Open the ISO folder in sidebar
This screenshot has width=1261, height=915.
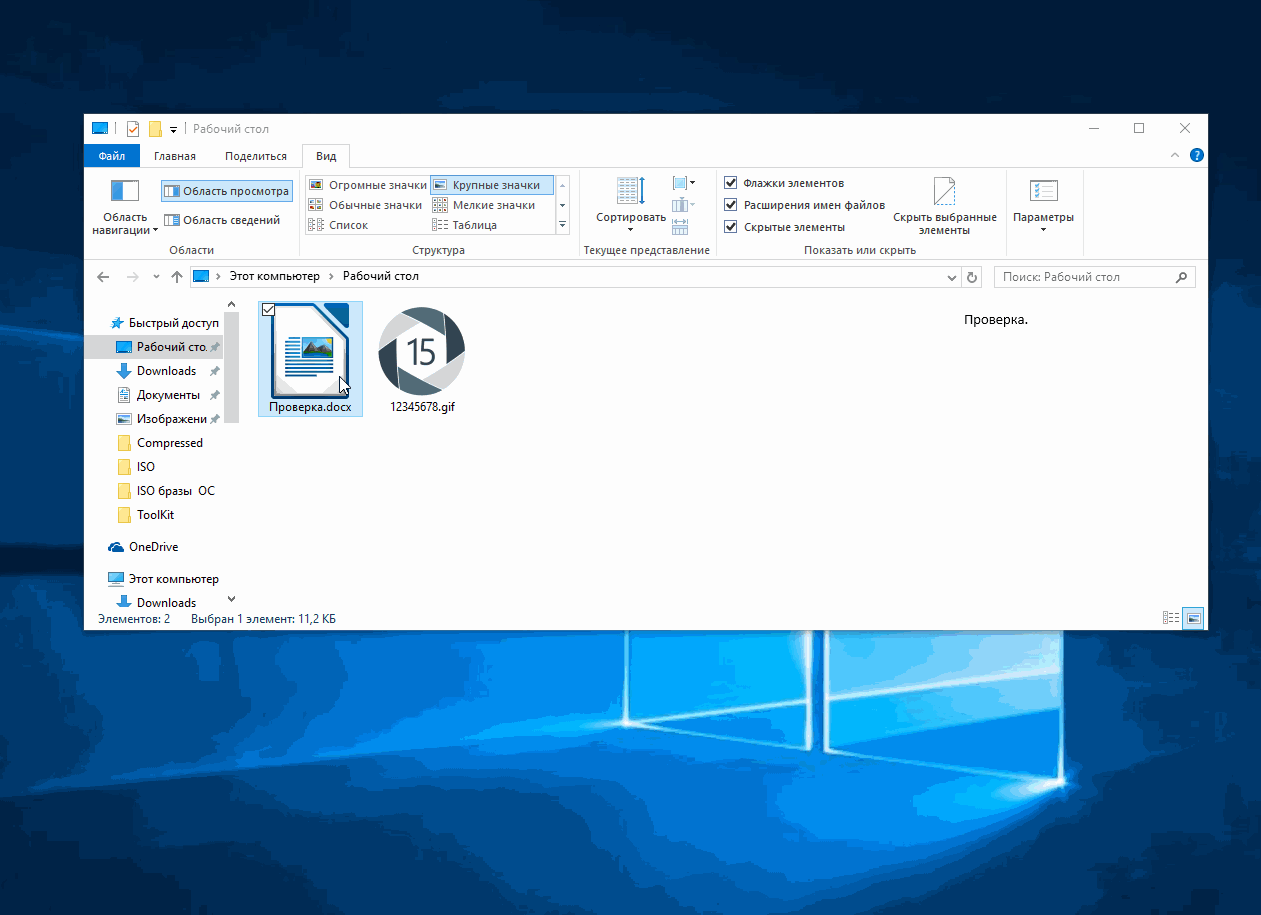136,467
